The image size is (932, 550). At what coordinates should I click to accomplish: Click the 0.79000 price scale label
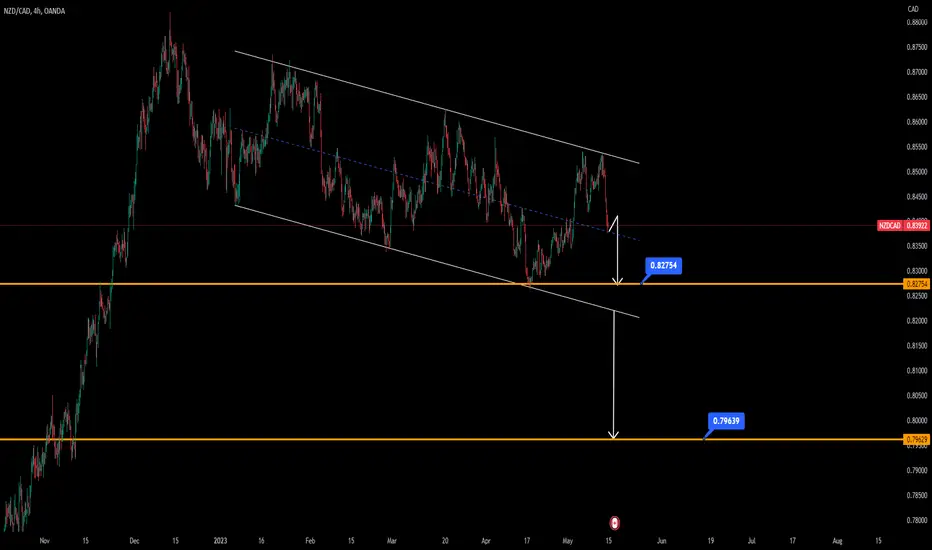click(x=917, y=470)
